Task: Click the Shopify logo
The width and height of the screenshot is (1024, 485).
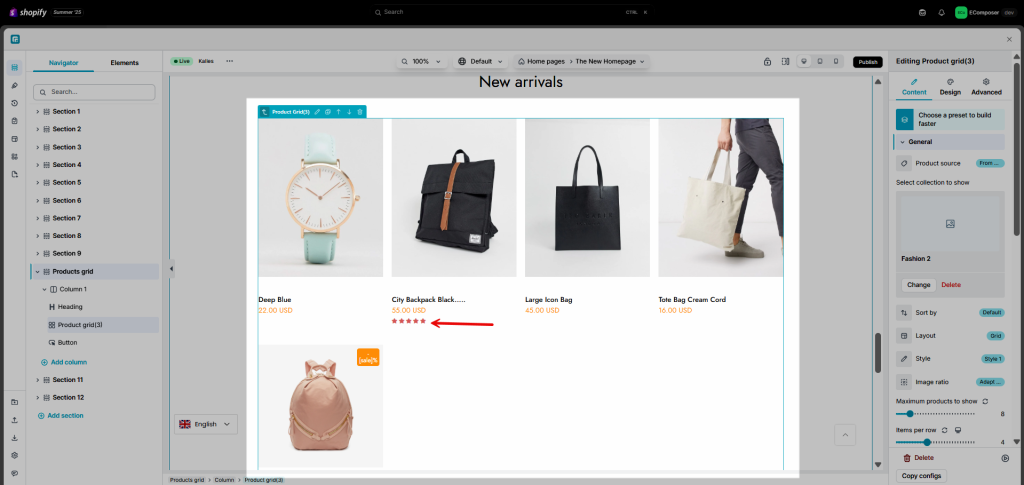Action: (x=27, y=12)
